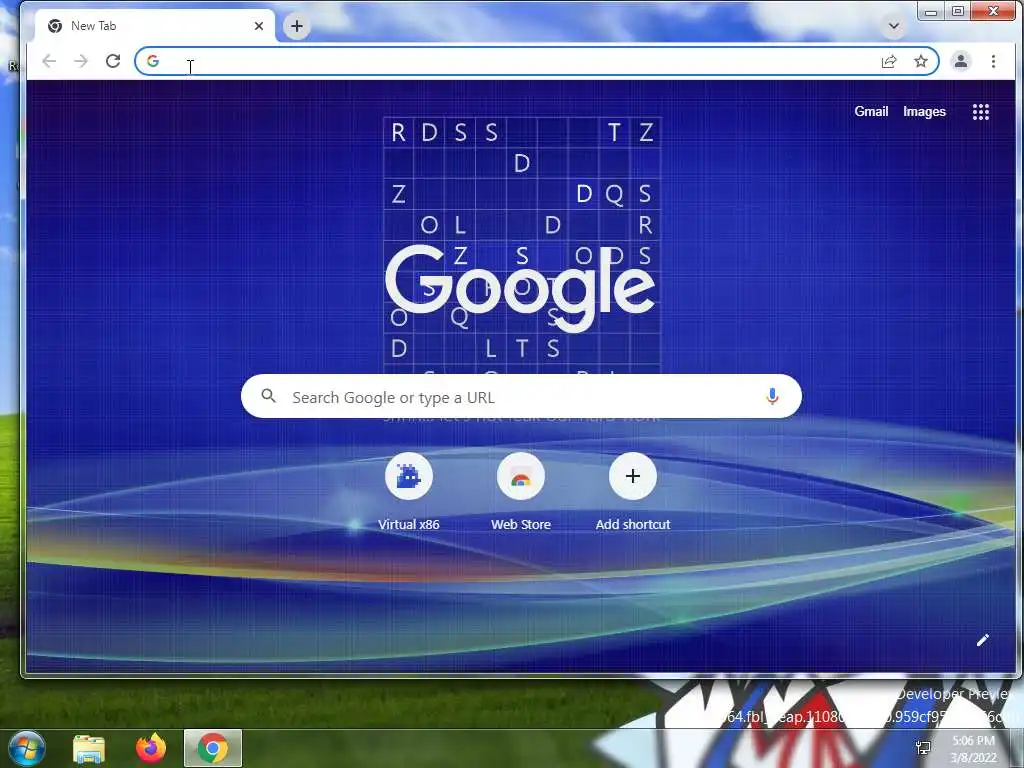
Task: Click the Google icon in address bar
Action: 153,61
